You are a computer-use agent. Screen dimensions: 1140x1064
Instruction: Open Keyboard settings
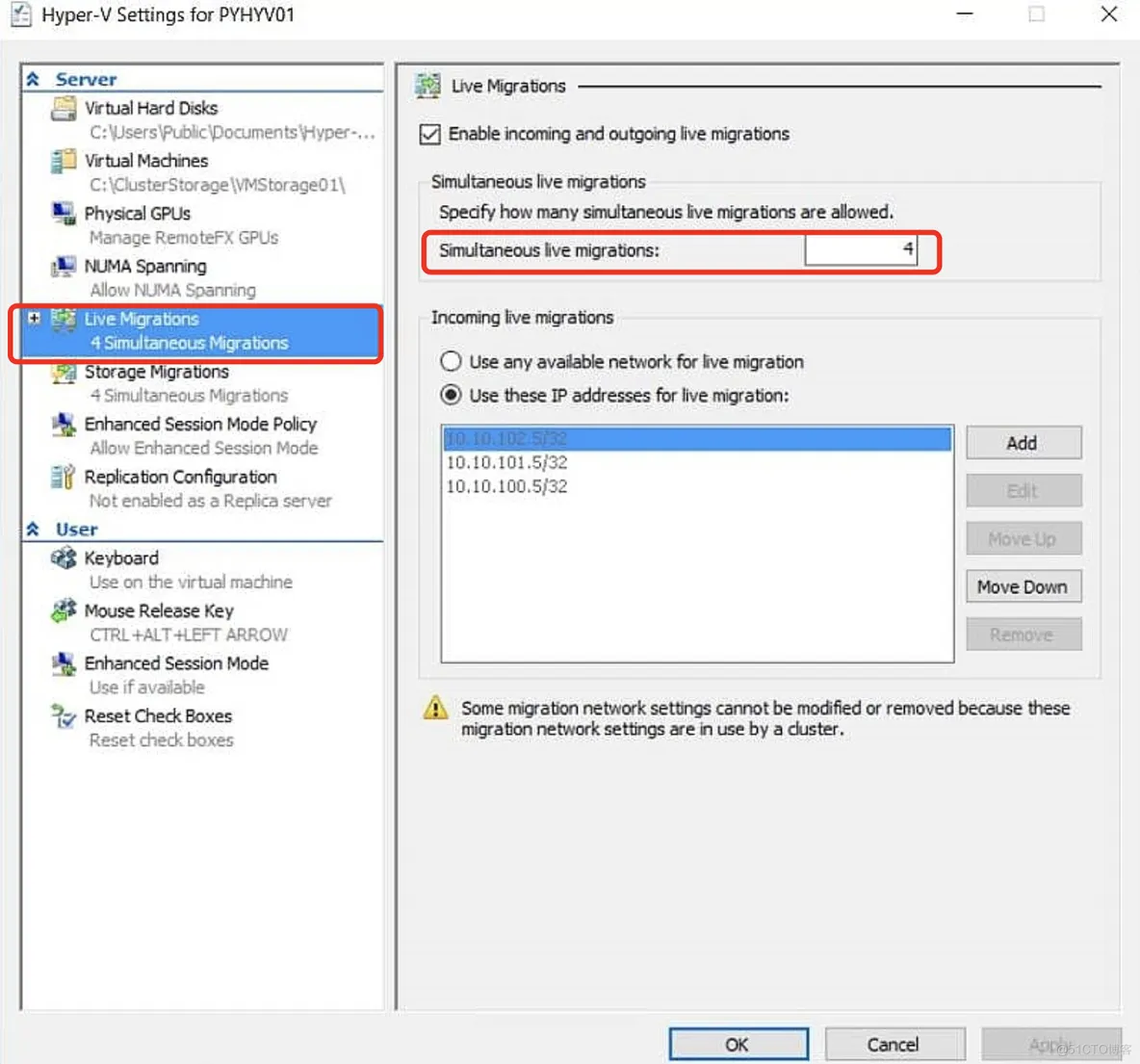pyautogui.click(x=121, y=558)
